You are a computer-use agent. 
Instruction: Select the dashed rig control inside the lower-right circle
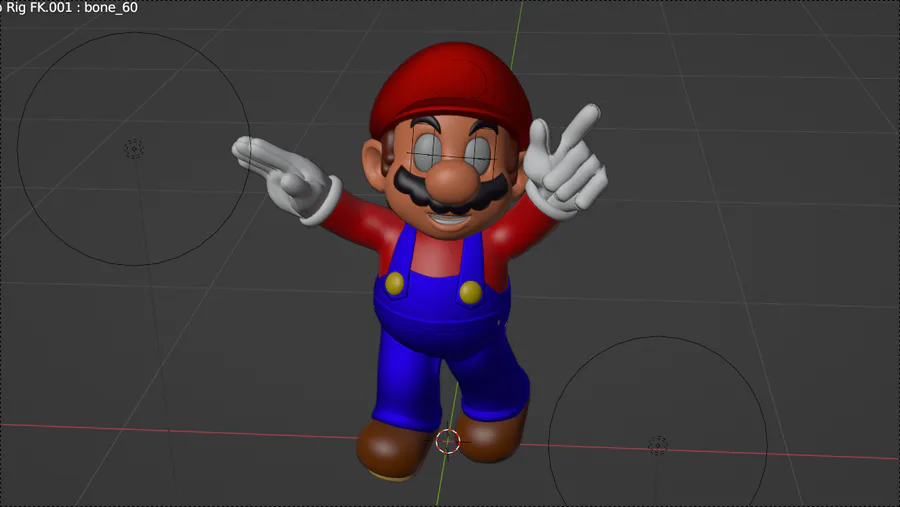point(658,446)
